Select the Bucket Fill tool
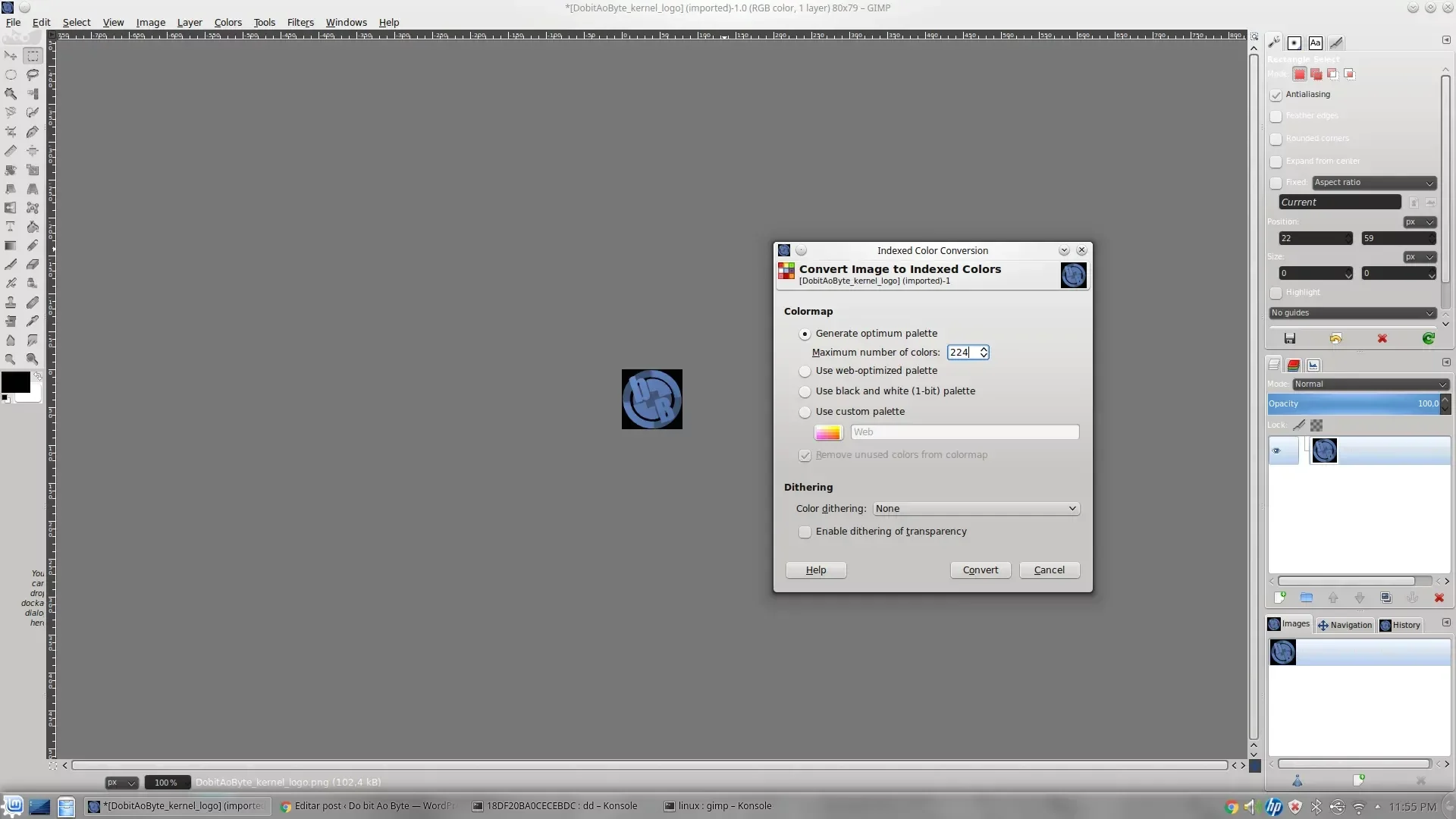1456x819 pixels. click(33, 227)
